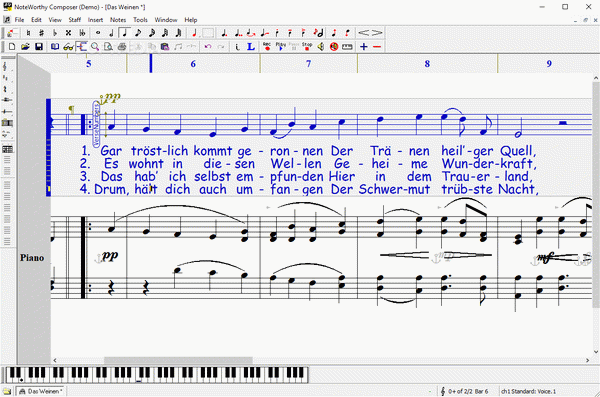The height and width of the screenshot is (397, 600).
Task: Stop playback with the Stop button
Action: (x=307, y=47)
